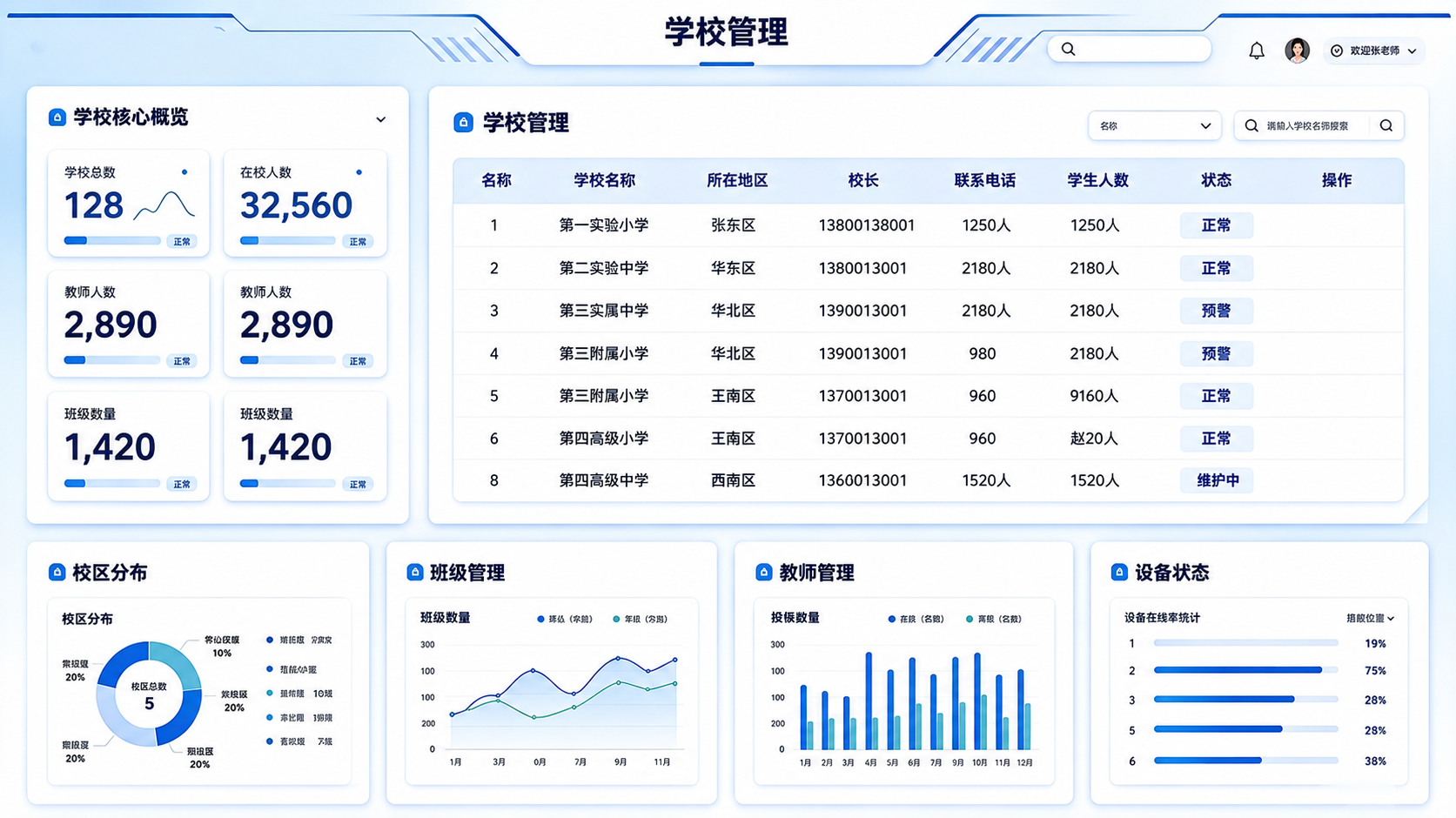Toggle the first legend item of campus donut
This screenshot has width=1456, height=818.
coord(299,640)
